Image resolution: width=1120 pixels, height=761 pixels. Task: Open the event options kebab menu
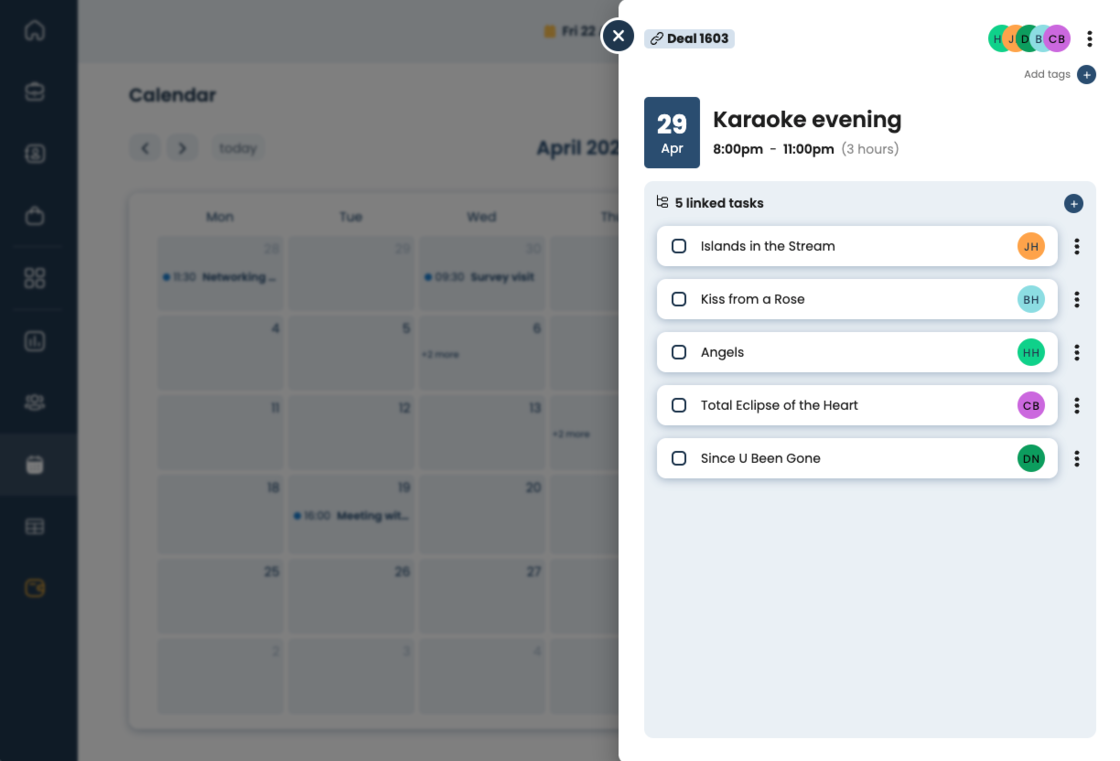pos(1089,39)
